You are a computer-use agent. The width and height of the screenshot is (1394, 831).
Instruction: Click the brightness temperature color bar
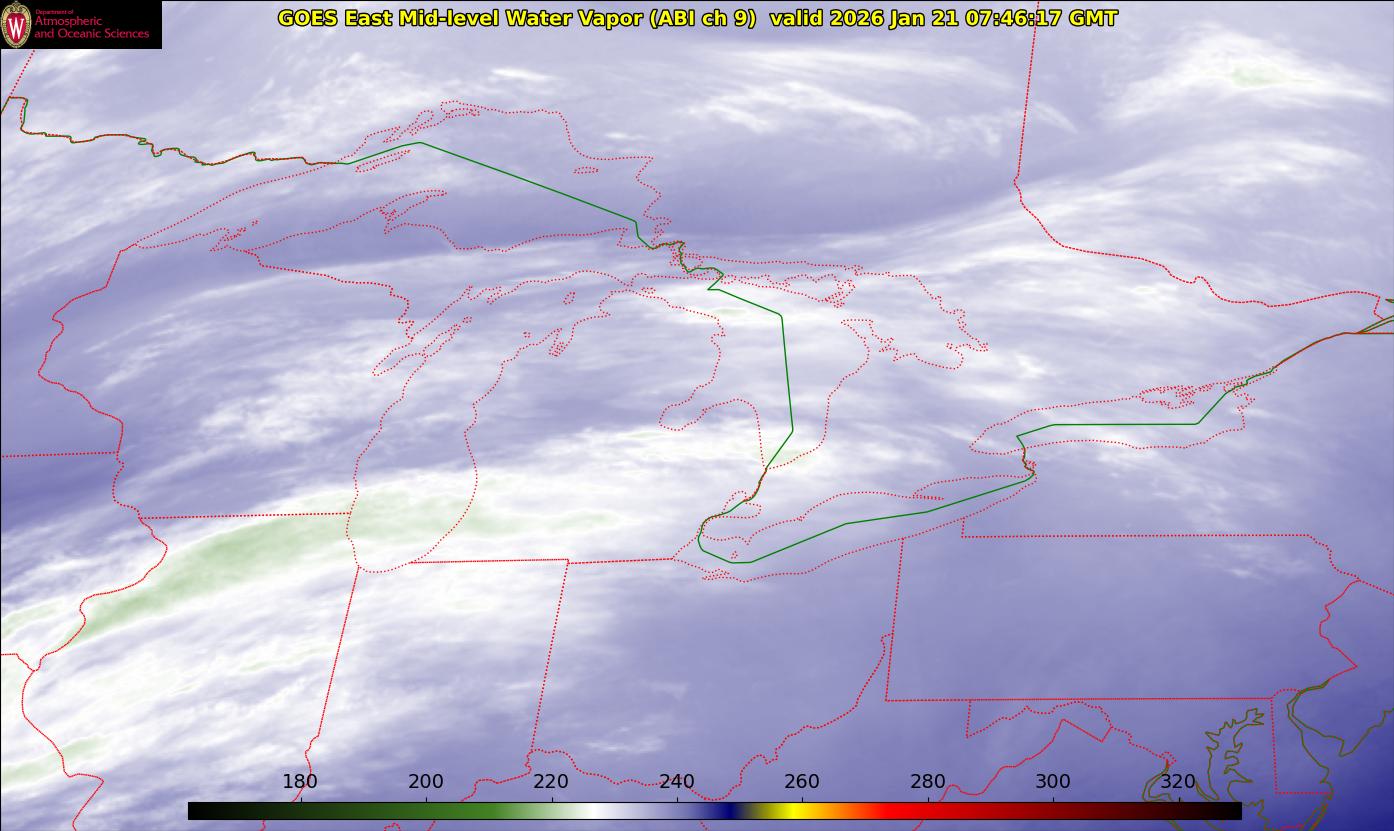click(x=714, y=810)
